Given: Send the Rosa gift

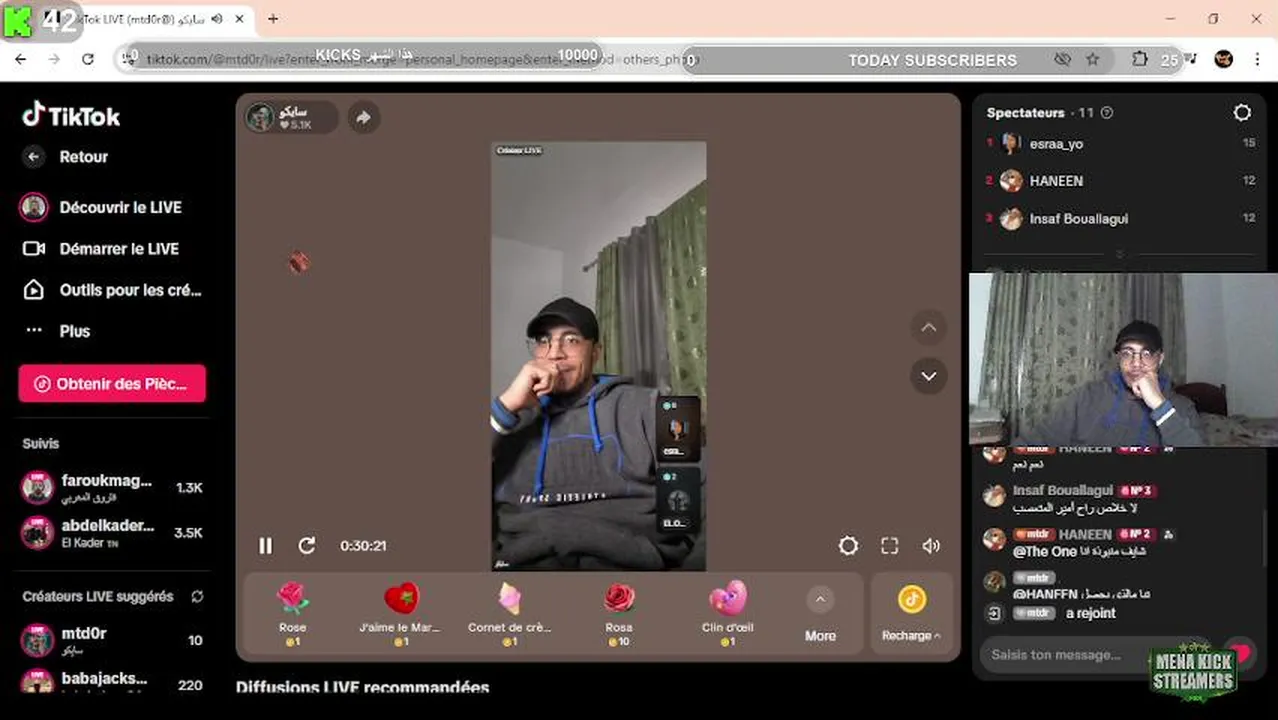Looking at the screenshot, I should click(x=619, y=614).
